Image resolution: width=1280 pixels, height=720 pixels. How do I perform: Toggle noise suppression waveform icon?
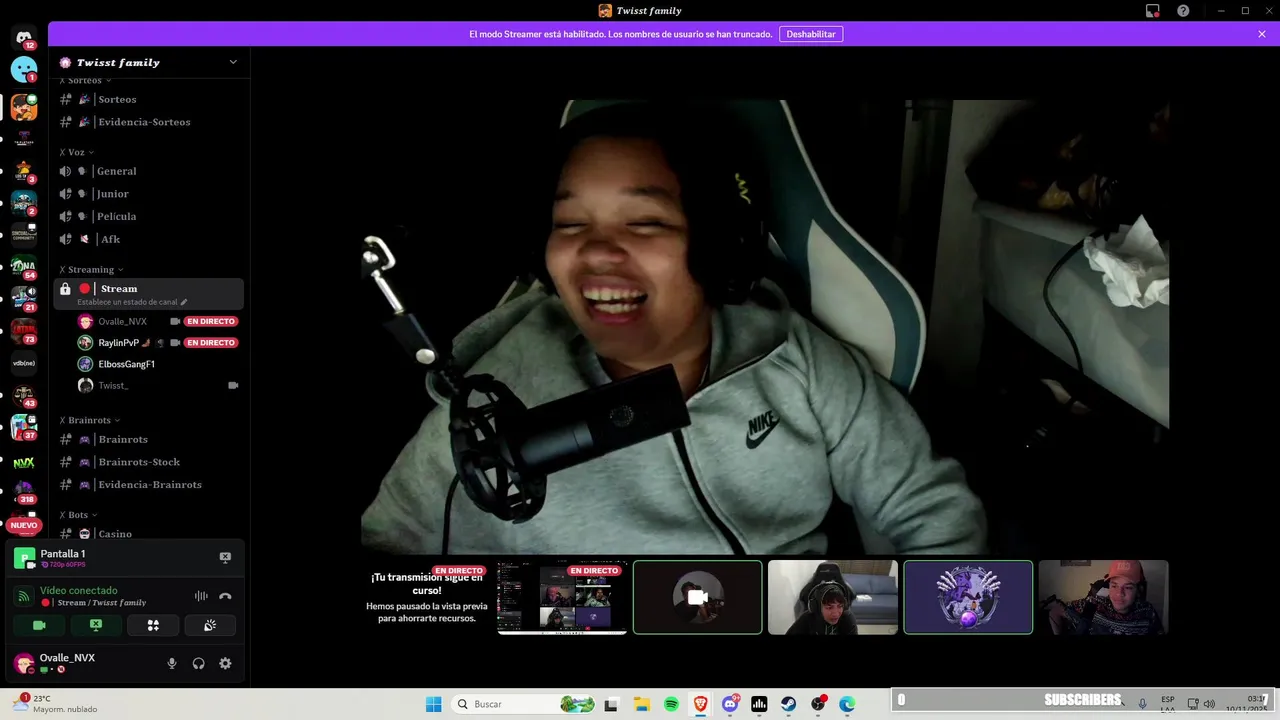[x=201, y=596]
